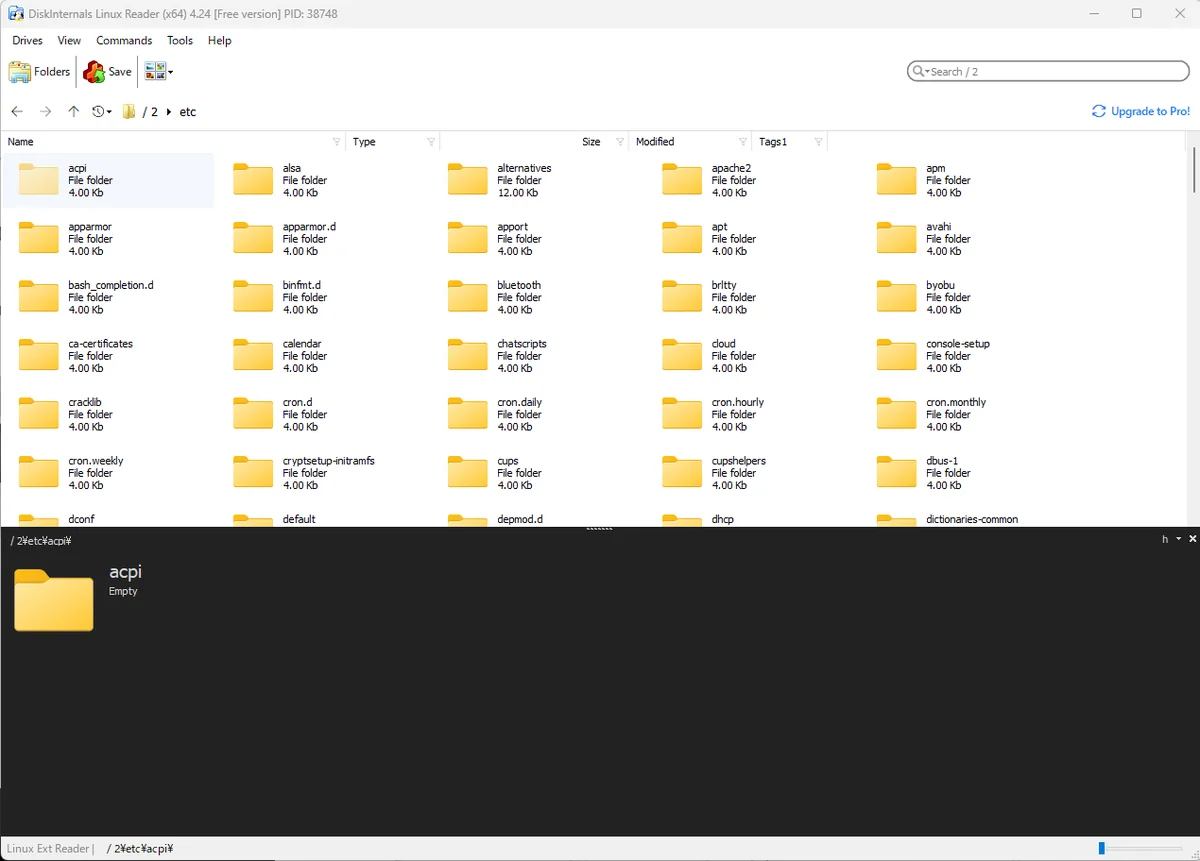The image size is (1200, 861).
Task: Click the 'cupshelpers' folder name
Action: (739, 461)
